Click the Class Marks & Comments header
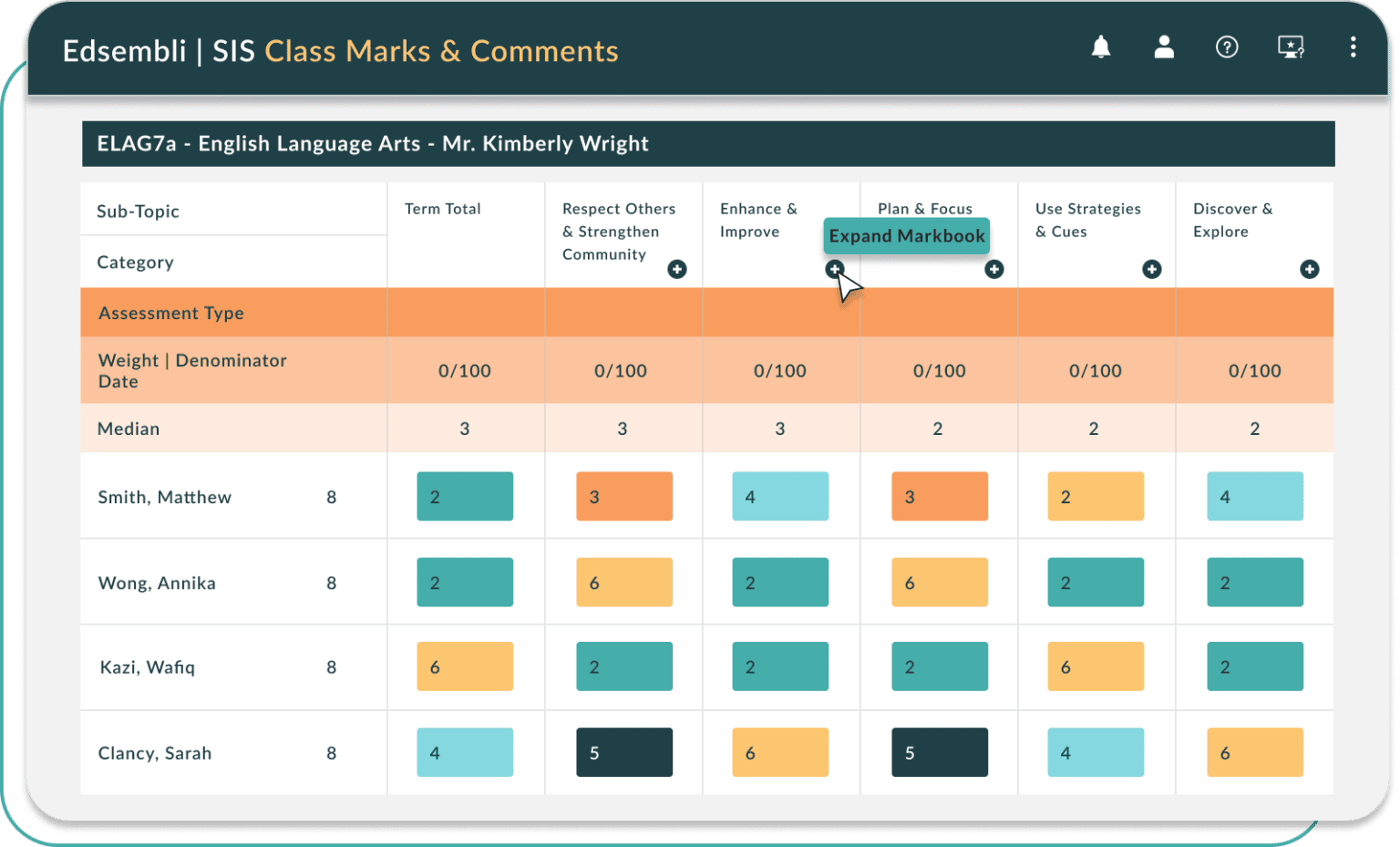 click(441, 51)
